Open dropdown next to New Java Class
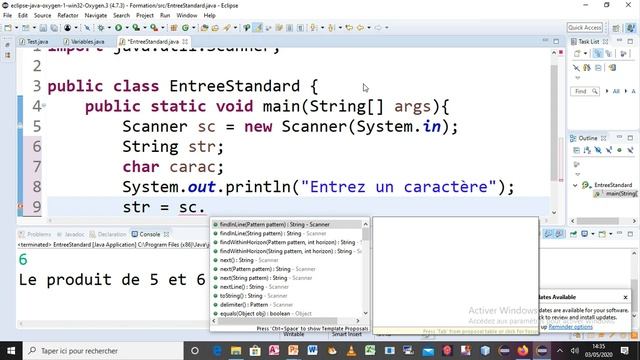This screenshot has height=360, width=640. pos(193,28)
